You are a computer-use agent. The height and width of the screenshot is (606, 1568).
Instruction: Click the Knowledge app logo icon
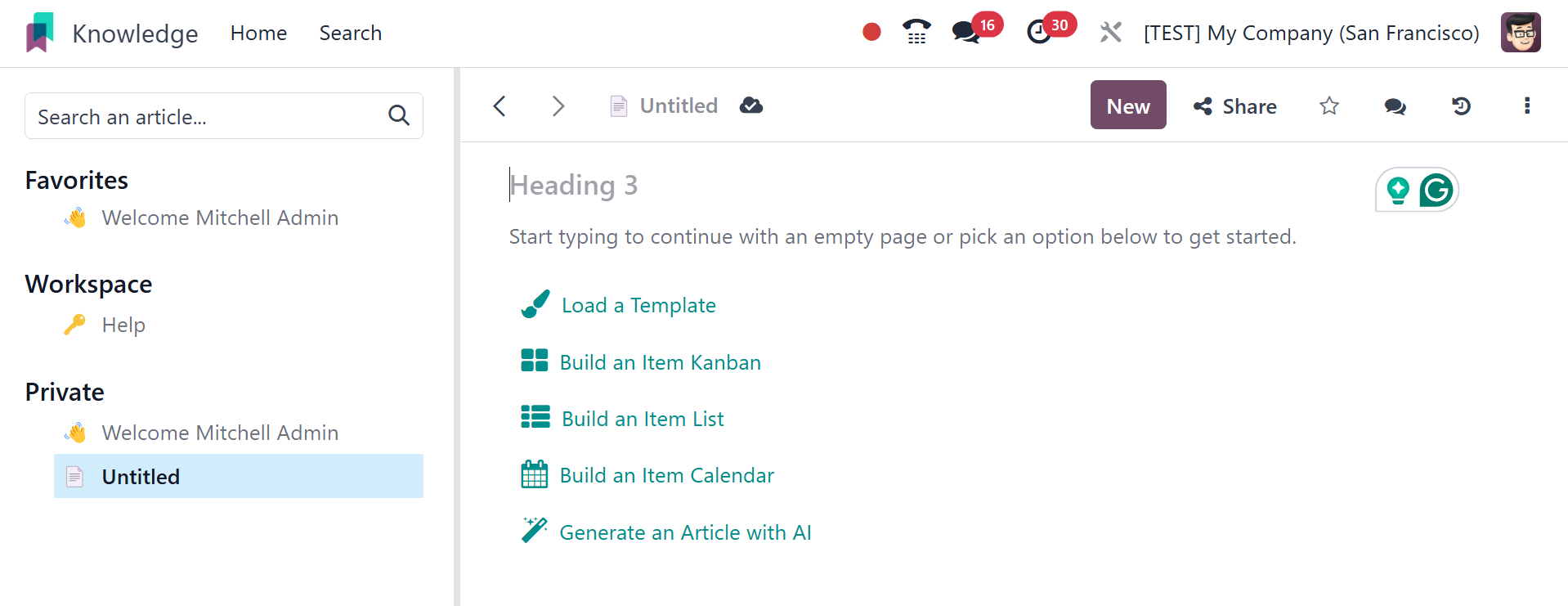click(x=39, y=33)
